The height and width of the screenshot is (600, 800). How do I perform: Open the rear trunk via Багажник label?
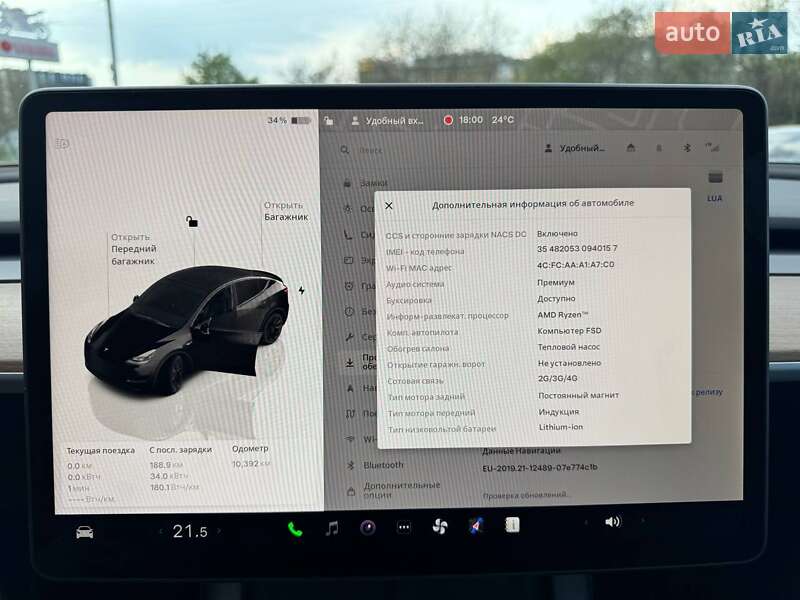pos(286,211)
